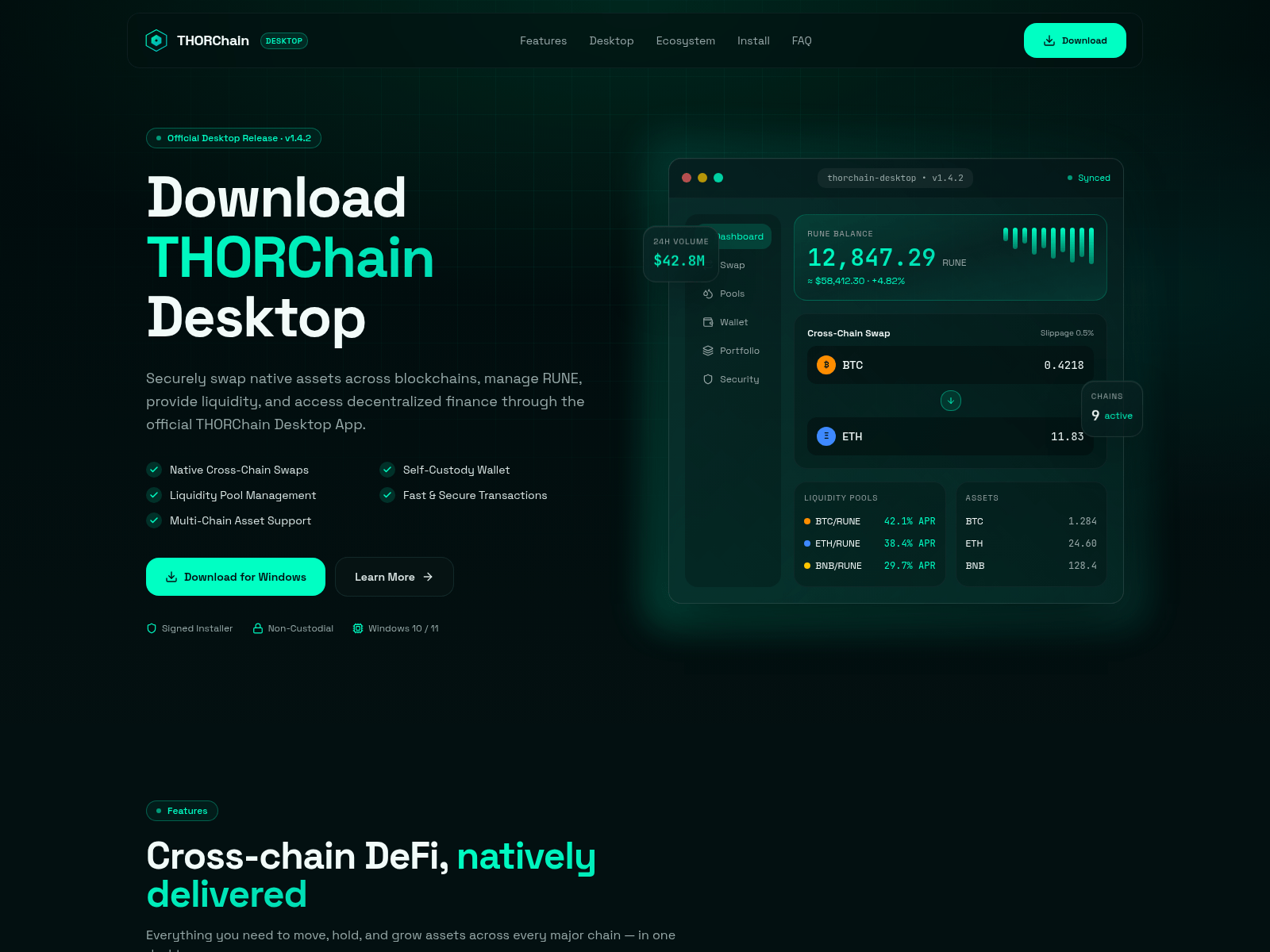
Task: Click the Learn More button
Action: pos(394,577)
